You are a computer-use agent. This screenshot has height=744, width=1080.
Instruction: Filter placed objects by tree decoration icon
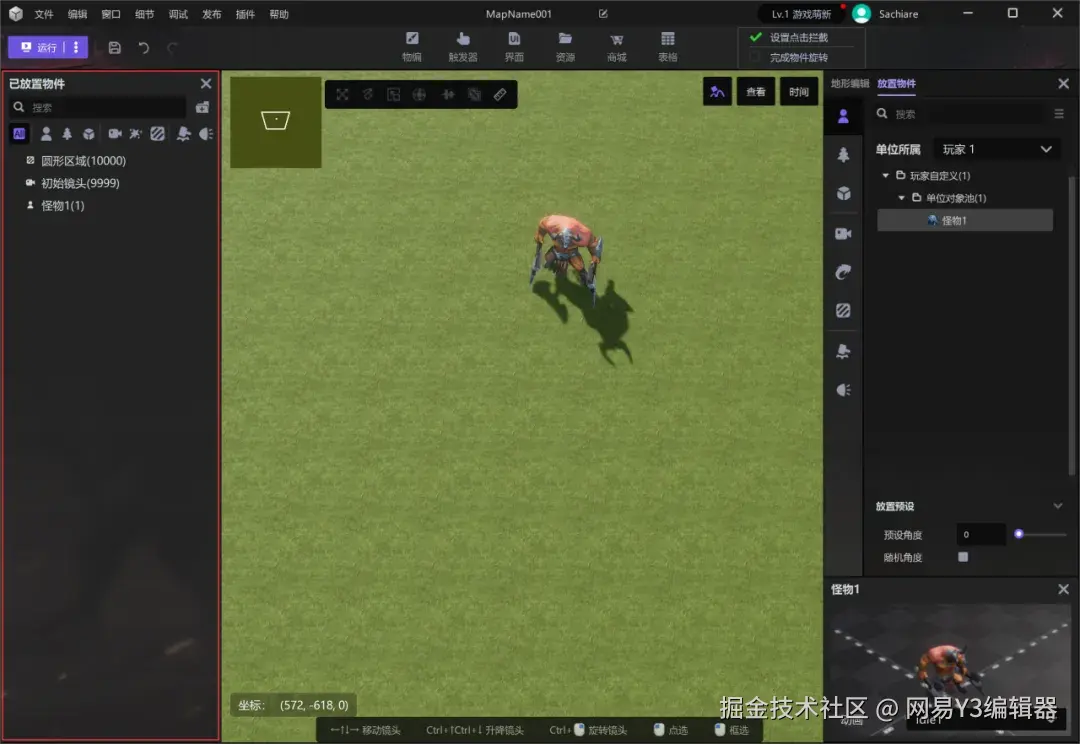pos(67,134)
